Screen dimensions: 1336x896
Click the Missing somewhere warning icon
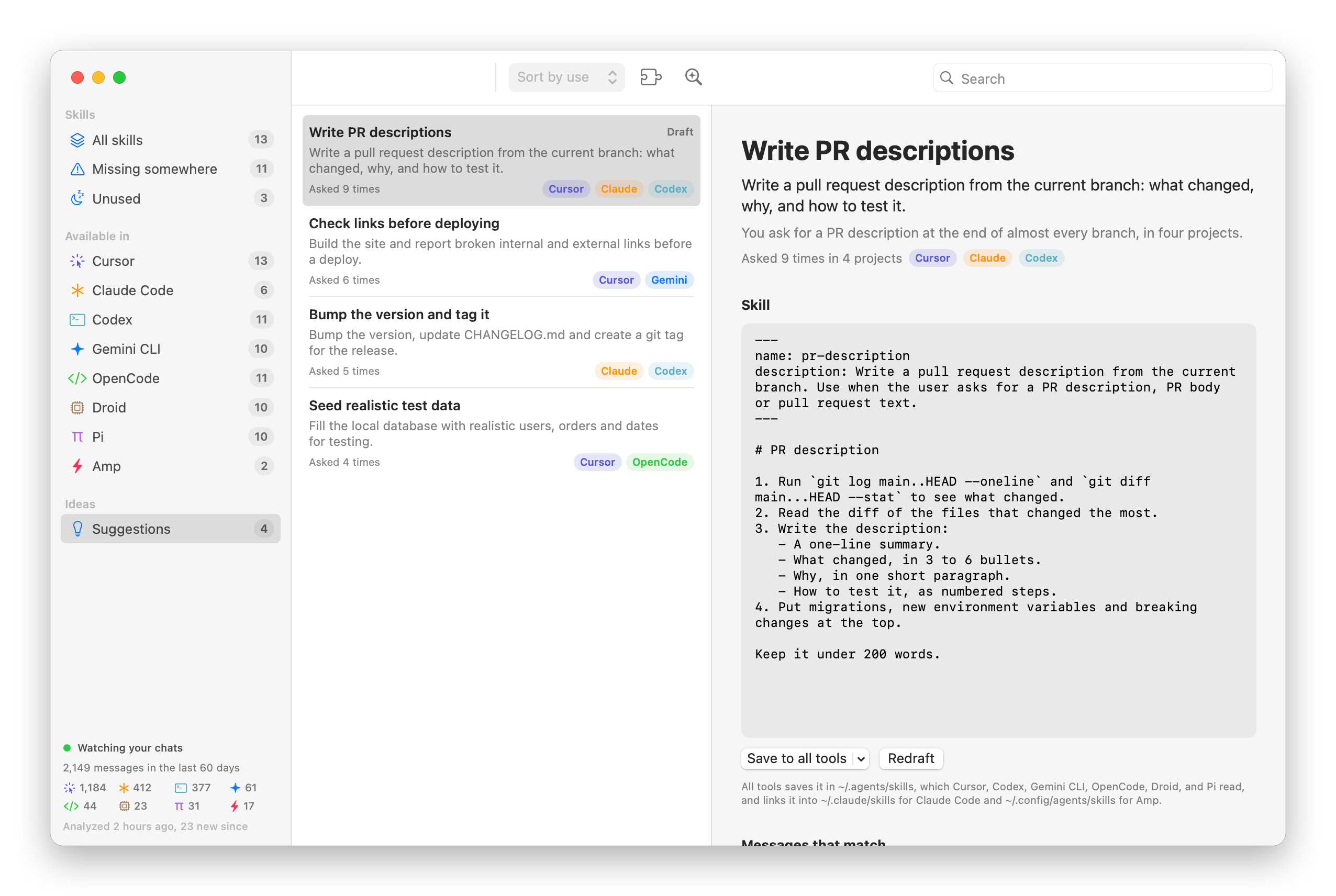(x=77, y=169)
